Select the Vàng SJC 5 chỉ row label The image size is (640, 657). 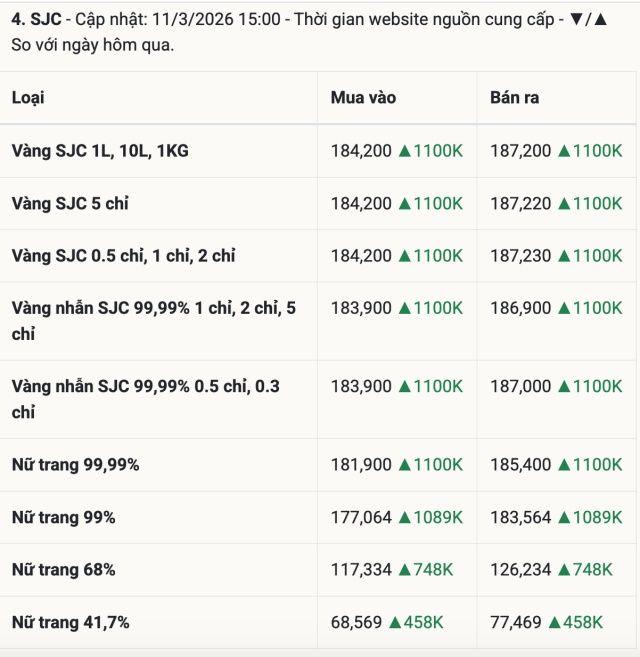(x=70, y=203)
